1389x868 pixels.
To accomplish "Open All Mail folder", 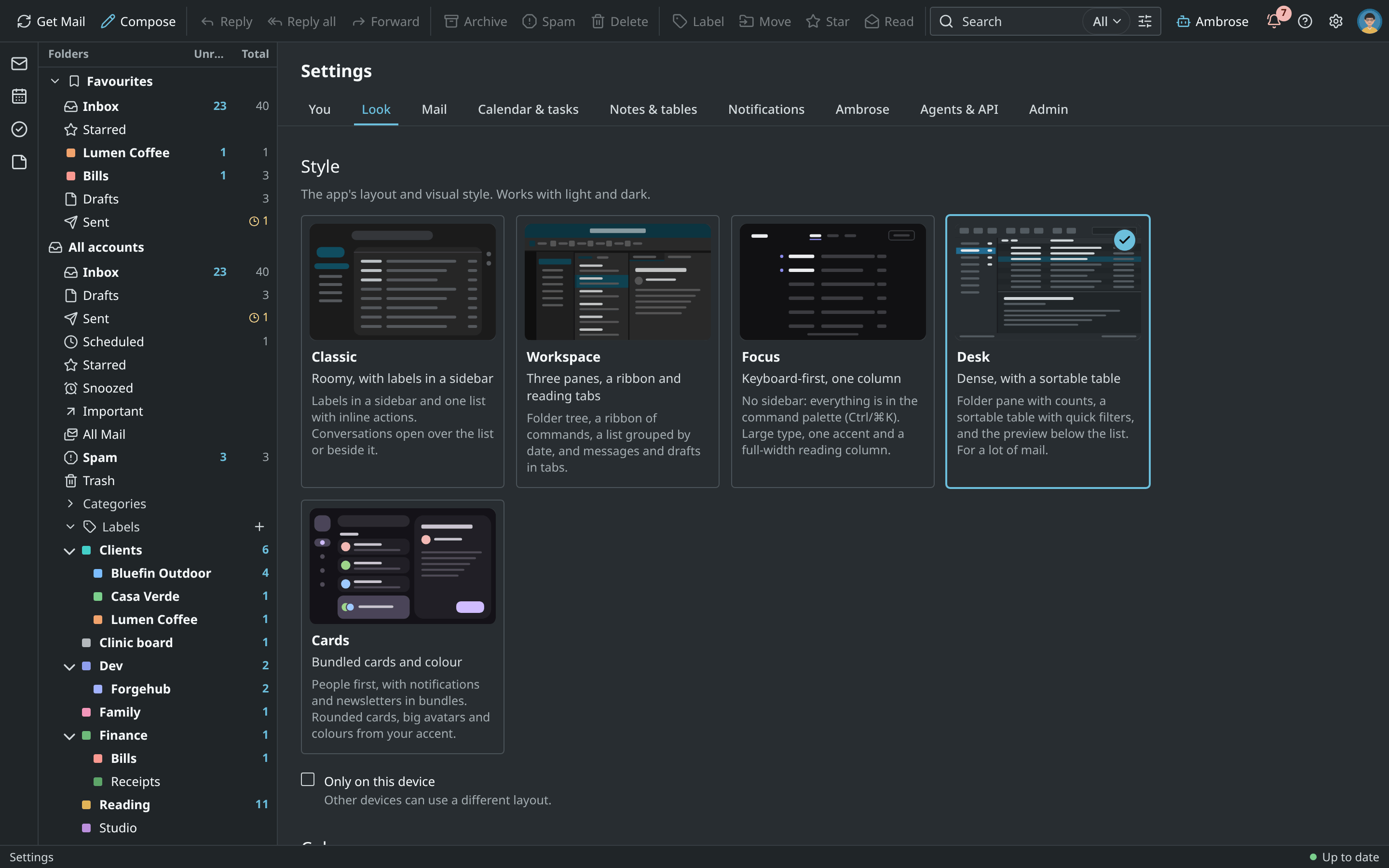I will (158, 434).
